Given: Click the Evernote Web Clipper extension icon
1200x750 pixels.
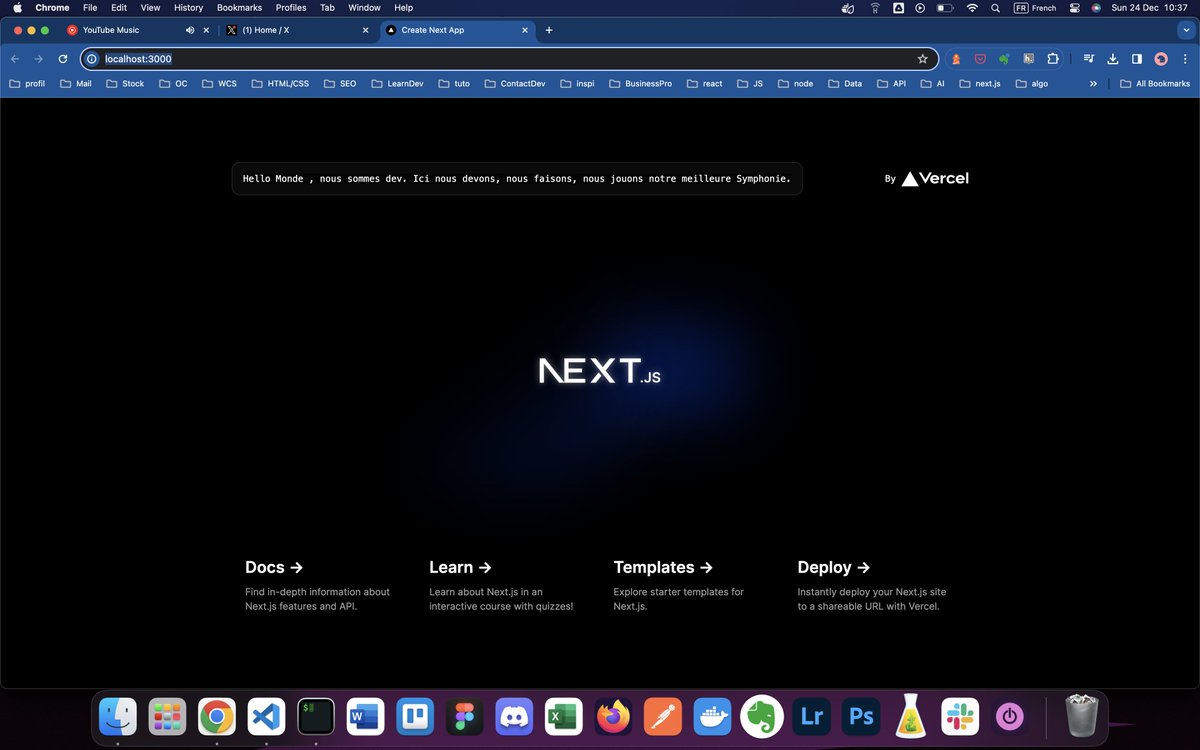Looking at the screenshot, I should tap(1006, 59).
